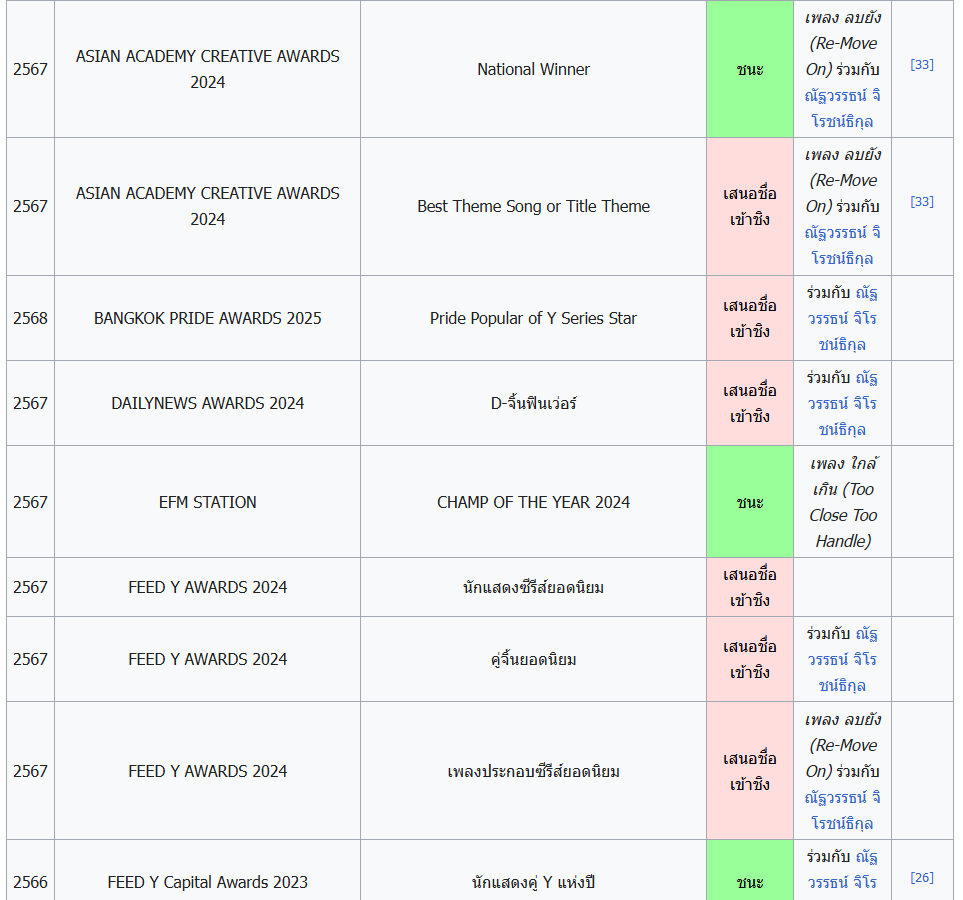The width and height of the screenshot is (963, 900).
Task: Select 'เพลง ใกล้เกิน (Too Close Too Handle)' text
Action: (843, 502)
